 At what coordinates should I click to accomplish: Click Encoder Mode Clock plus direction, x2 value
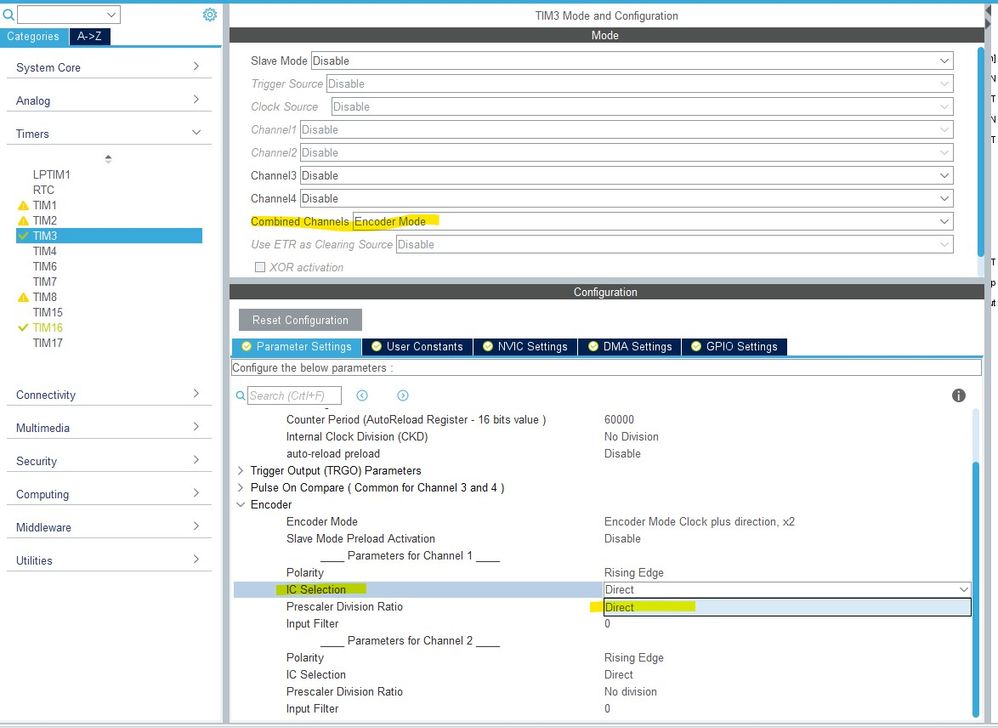point(699,522)
